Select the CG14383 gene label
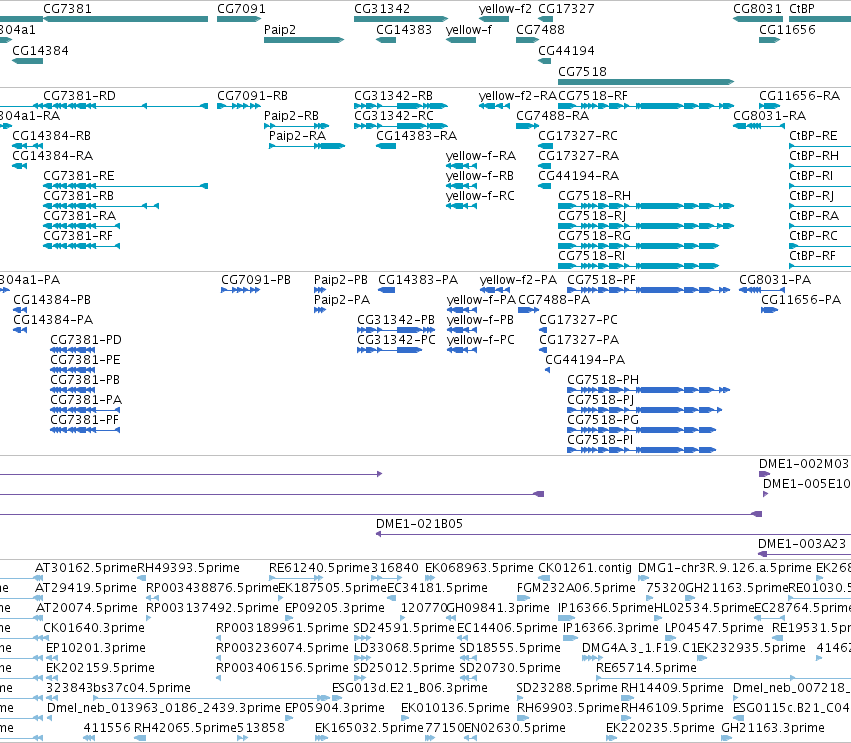Image resolution: width=851 pixels, height=743 pixels. pos(404,29)
